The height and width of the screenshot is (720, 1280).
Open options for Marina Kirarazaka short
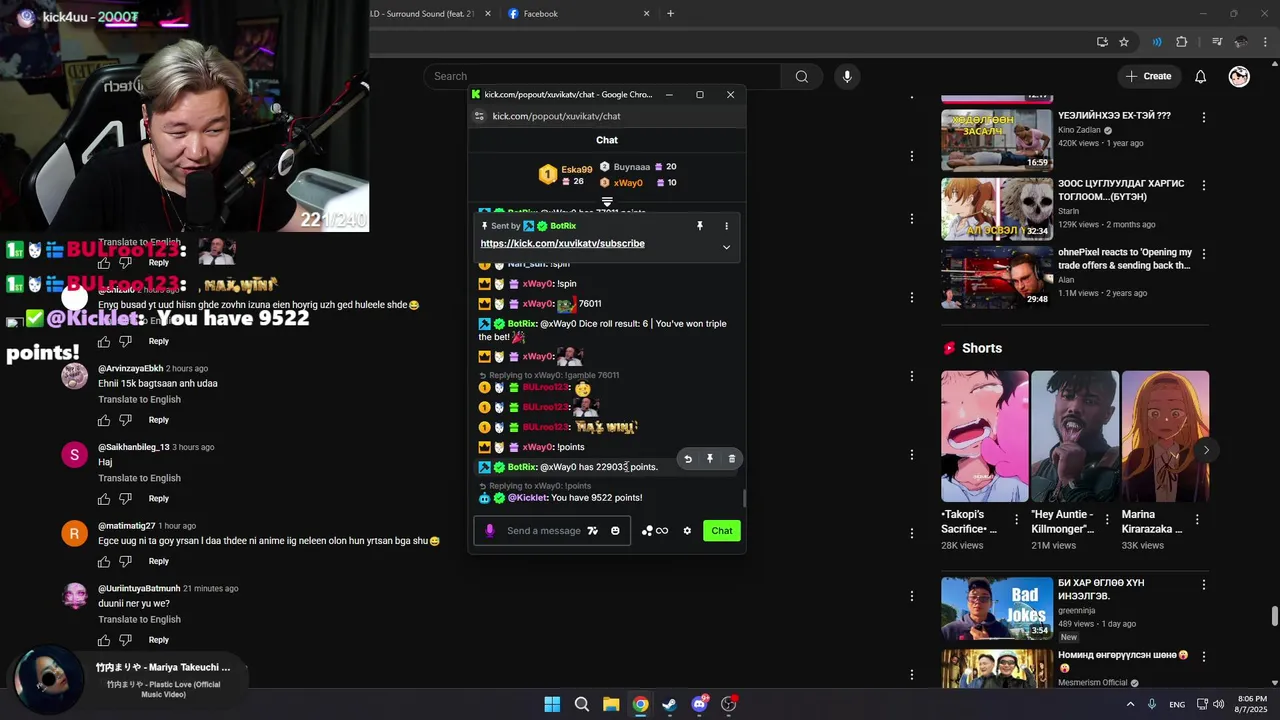tap(1198, 520)
